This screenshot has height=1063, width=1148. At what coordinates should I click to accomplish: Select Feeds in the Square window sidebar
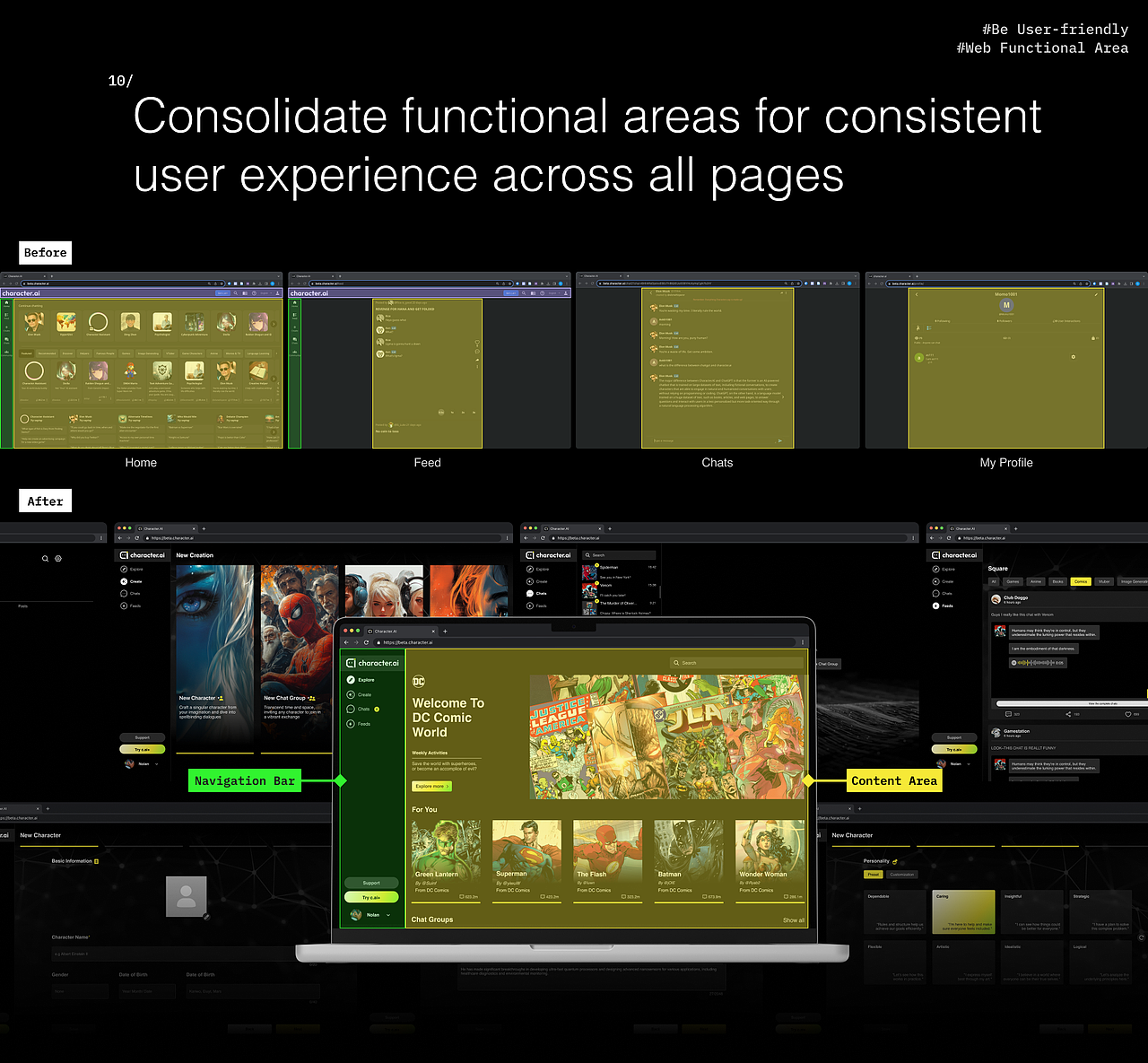[943, 606]
